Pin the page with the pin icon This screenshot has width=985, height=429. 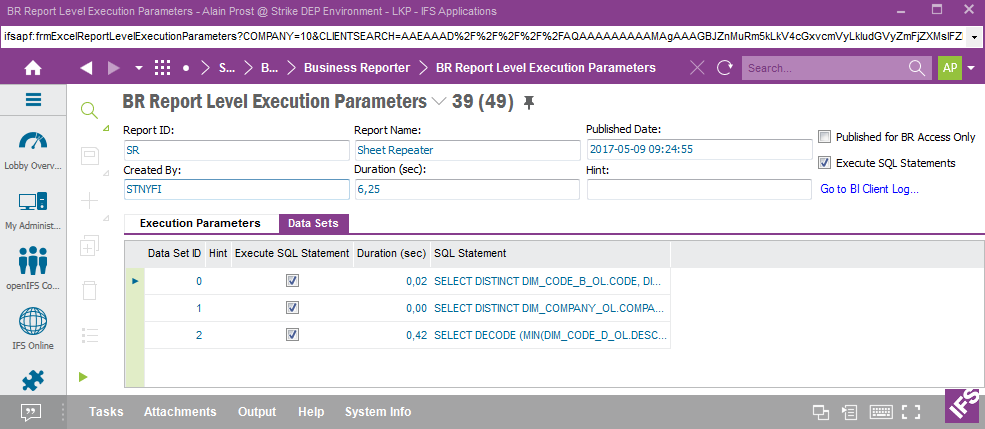[x=529, y=102]
